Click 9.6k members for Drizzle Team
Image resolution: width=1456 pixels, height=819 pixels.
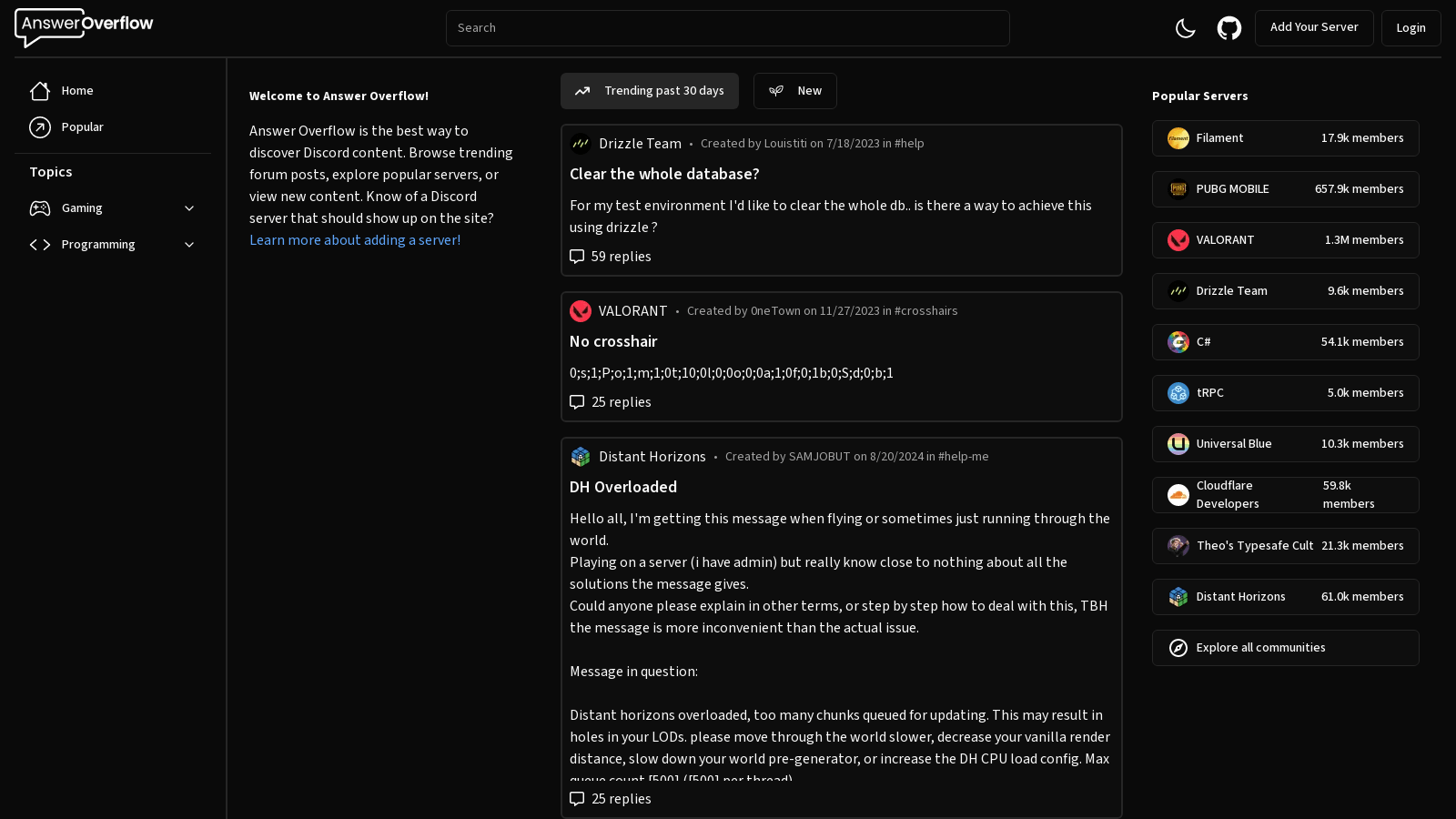(1365, 291)
